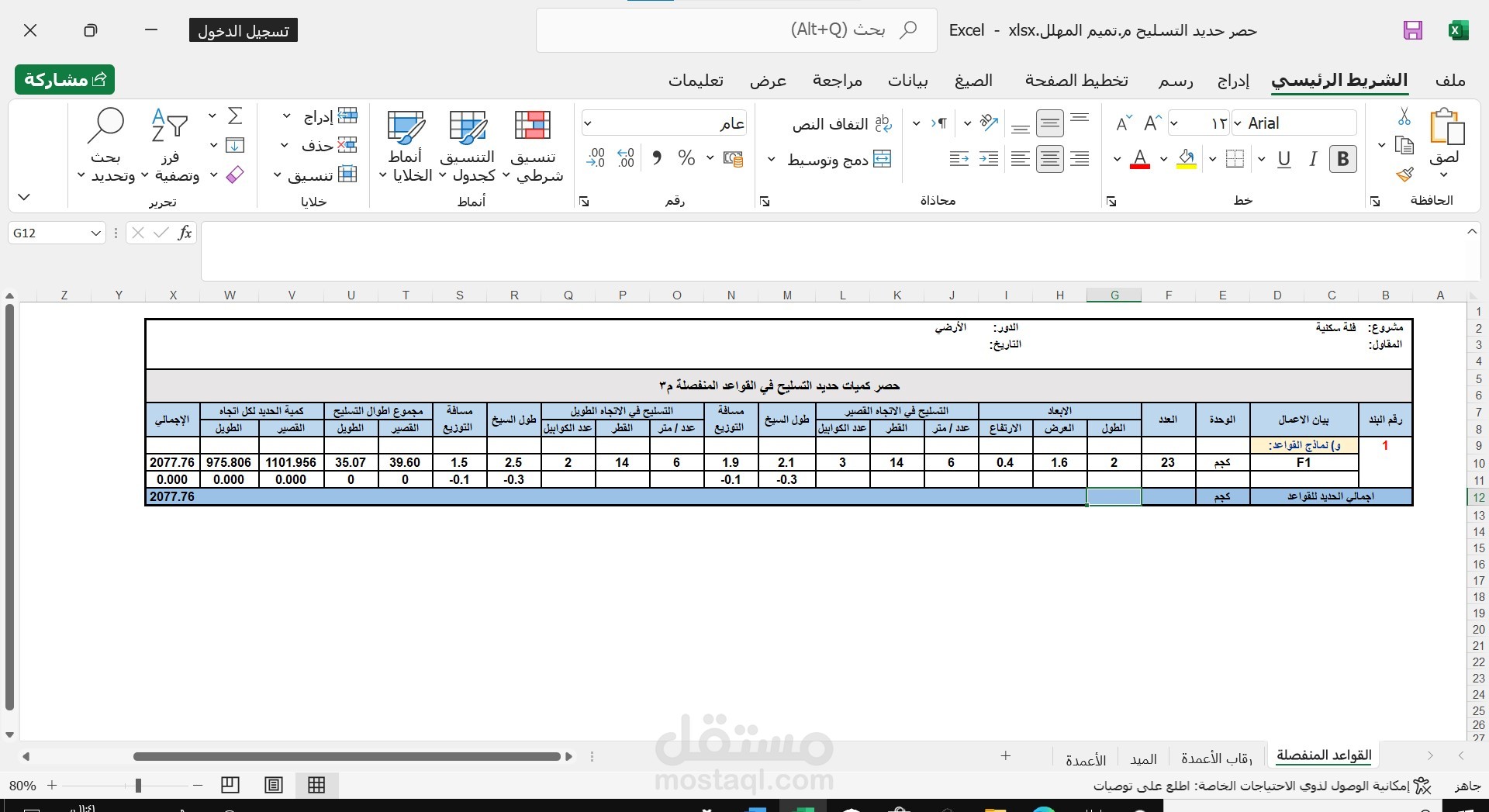This screenshot has width=1489, height=812.
Task: Select the الأعمدة sheet tab
Action: tap(1086, 760)
